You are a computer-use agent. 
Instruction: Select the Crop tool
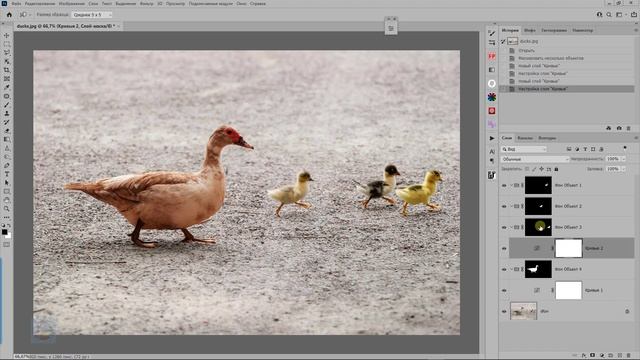point(7,70)
